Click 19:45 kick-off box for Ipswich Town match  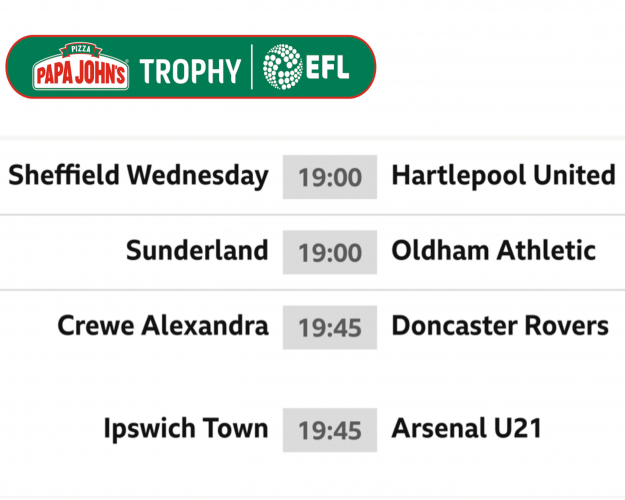[330, 430]
